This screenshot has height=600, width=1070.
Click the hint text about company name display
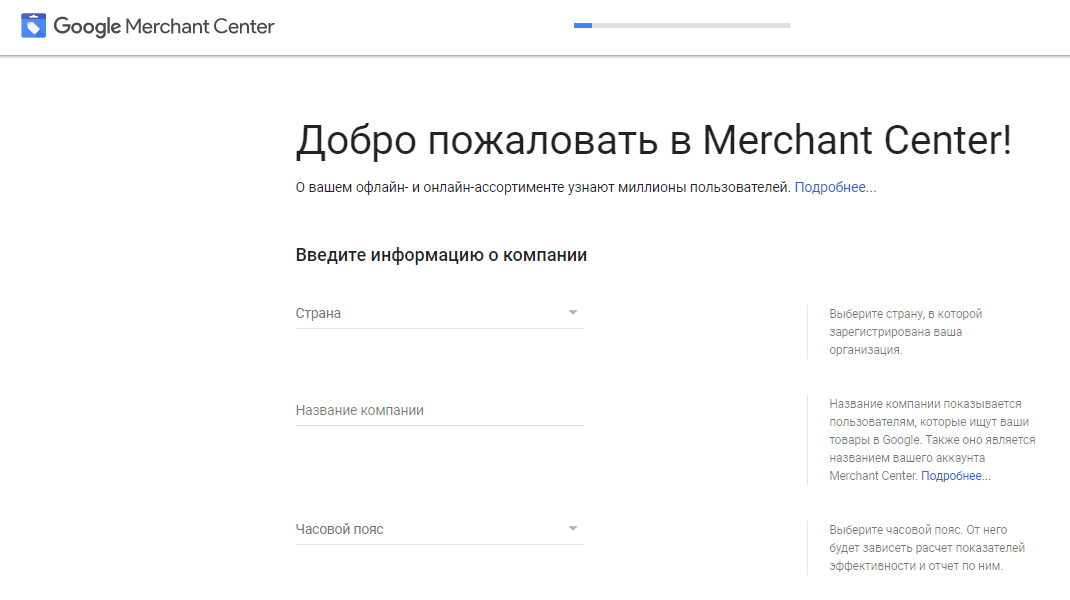932,440
